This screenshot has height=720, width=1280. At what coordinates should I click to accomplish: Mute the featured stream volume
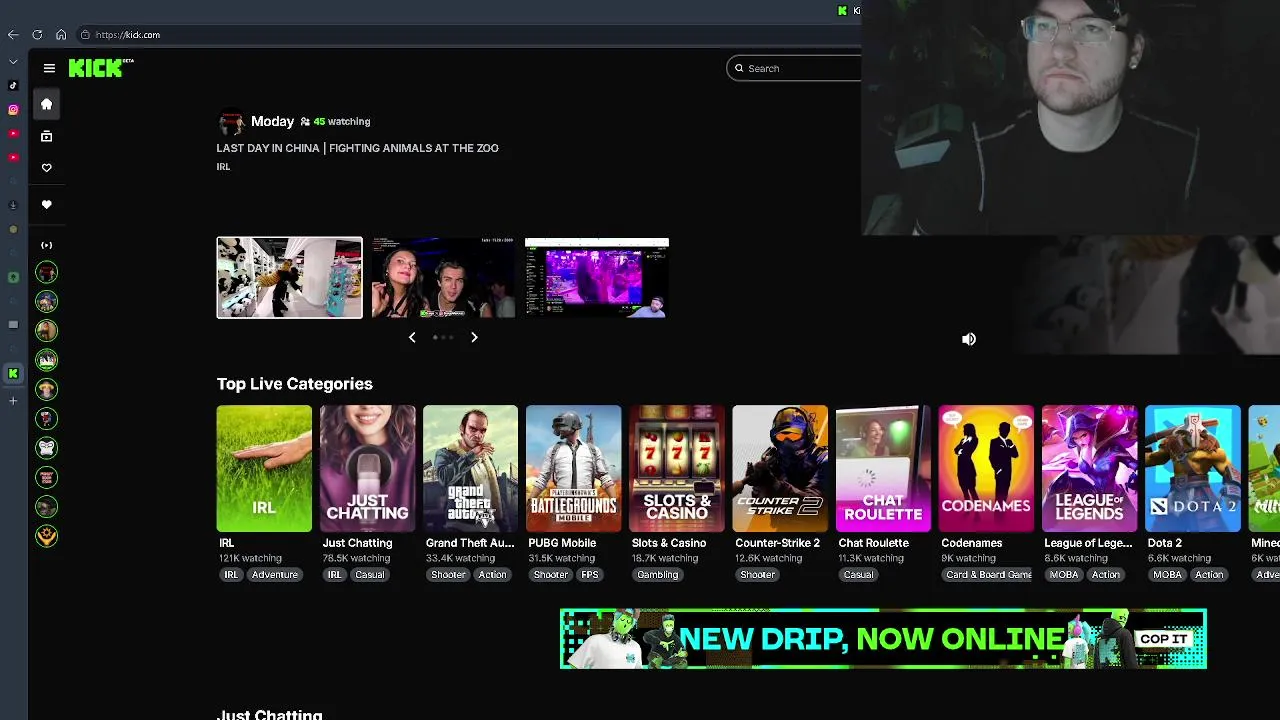click(968, 339)
